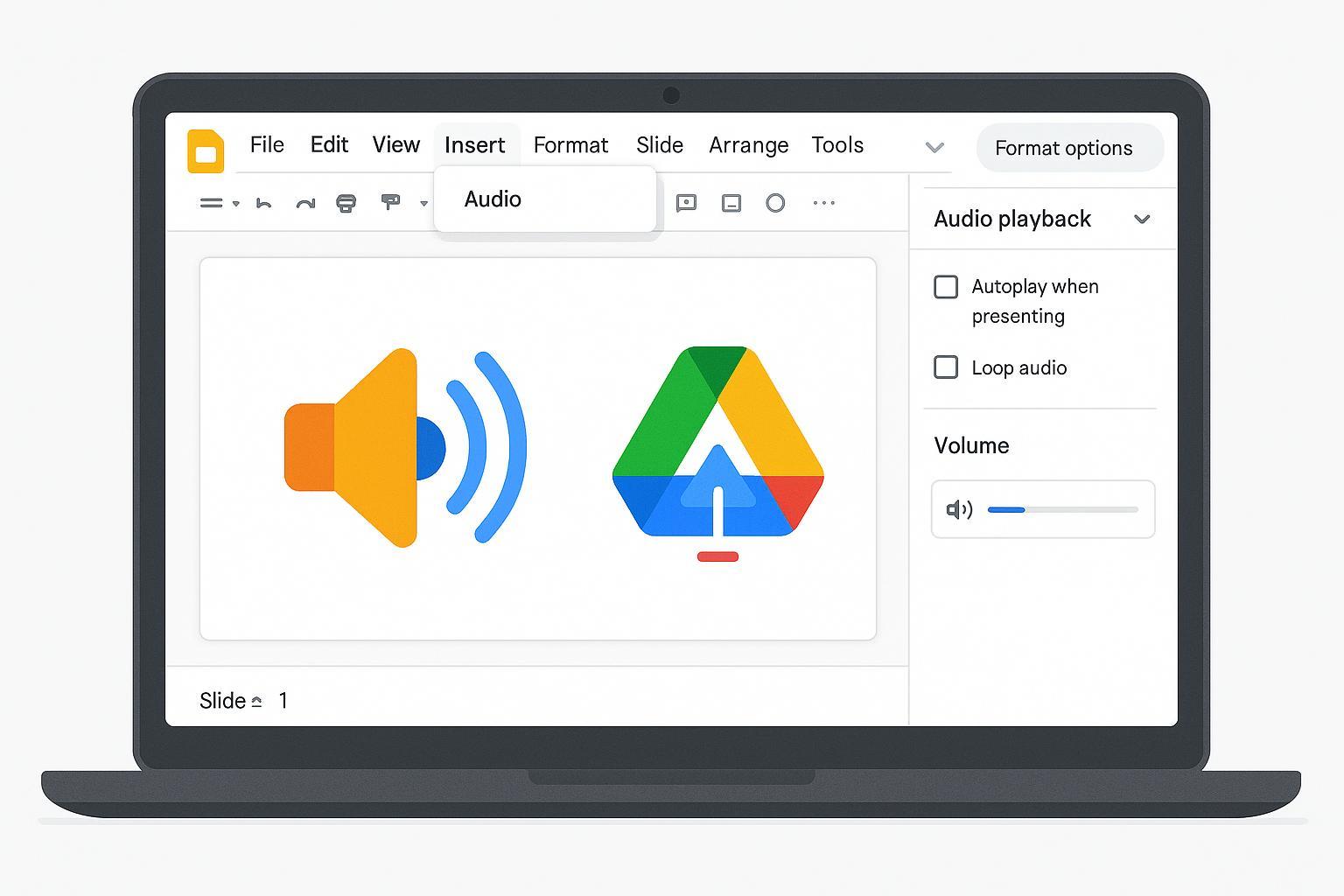1344x896 pixels.
Task: Enable Autoplay when presenting checkbox
Action: pos(946,287)
